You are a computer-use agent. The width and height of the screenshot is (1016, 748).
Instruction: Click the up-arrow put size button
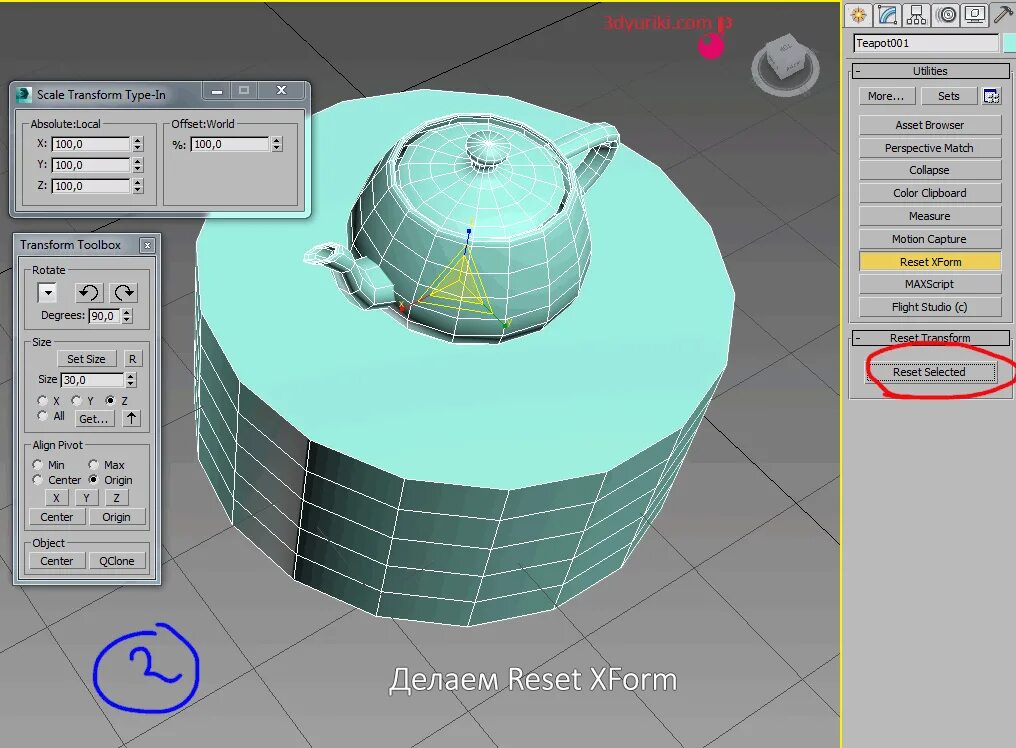click(x=132, y=418)
